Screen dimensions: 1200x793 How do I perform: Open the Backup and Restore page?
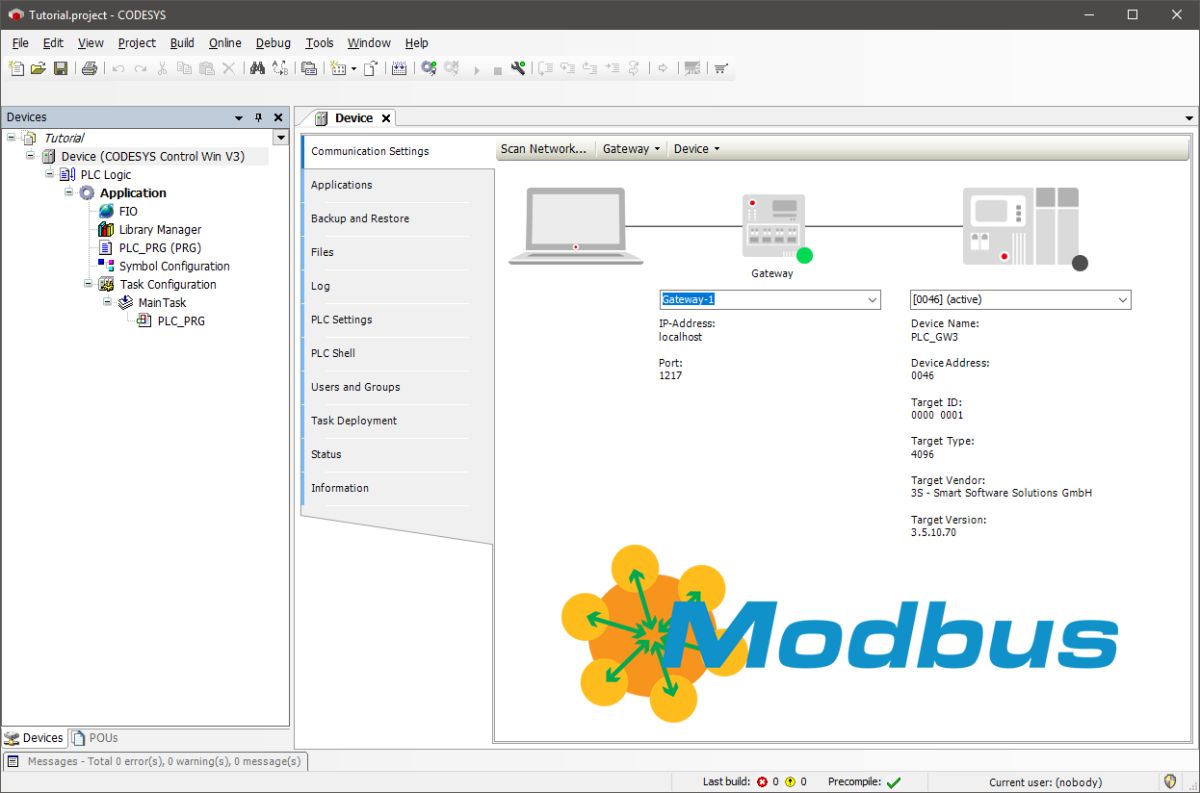click(385, 219)
